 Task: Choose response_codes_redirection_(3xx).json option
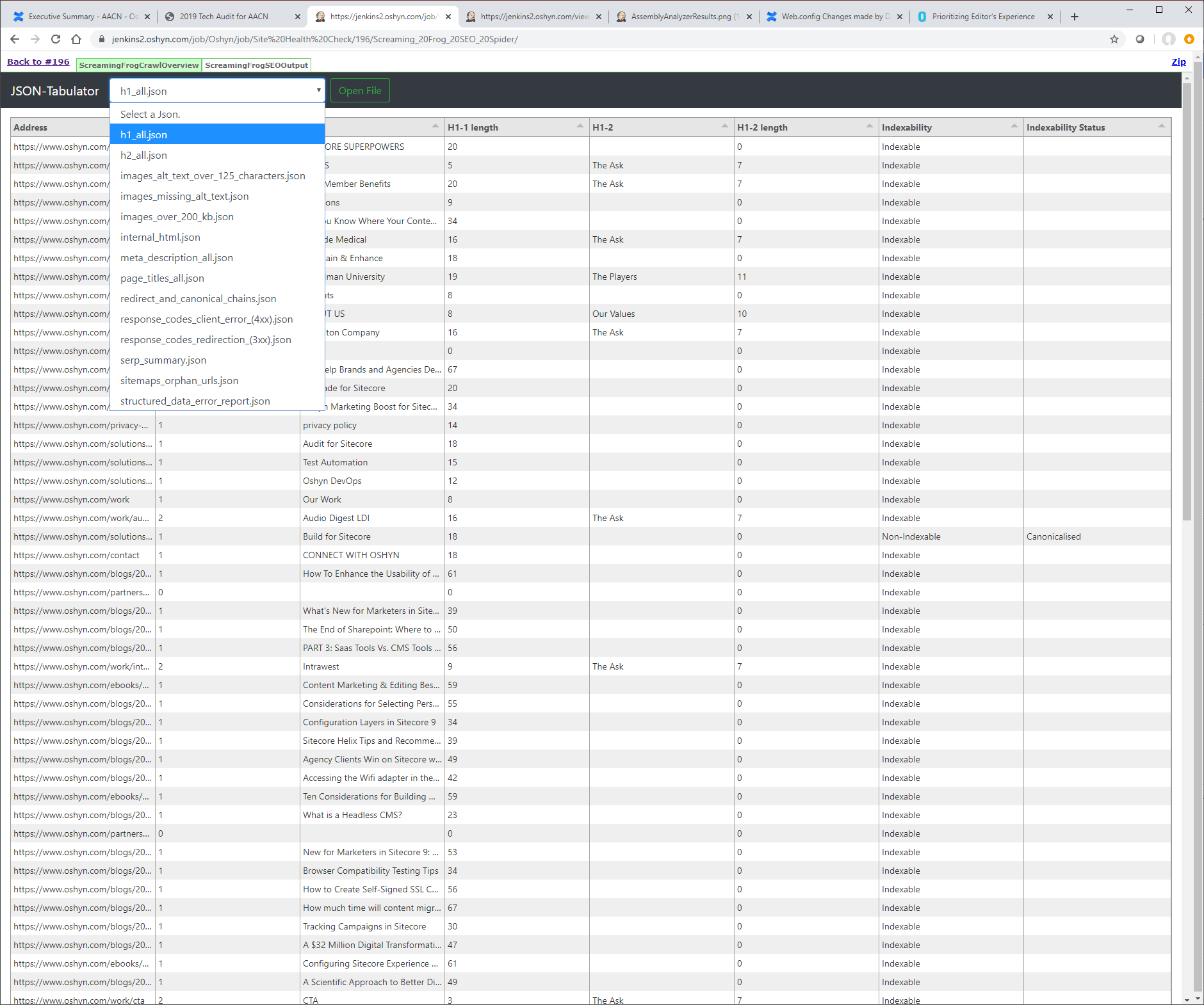(x=217, y=339)
